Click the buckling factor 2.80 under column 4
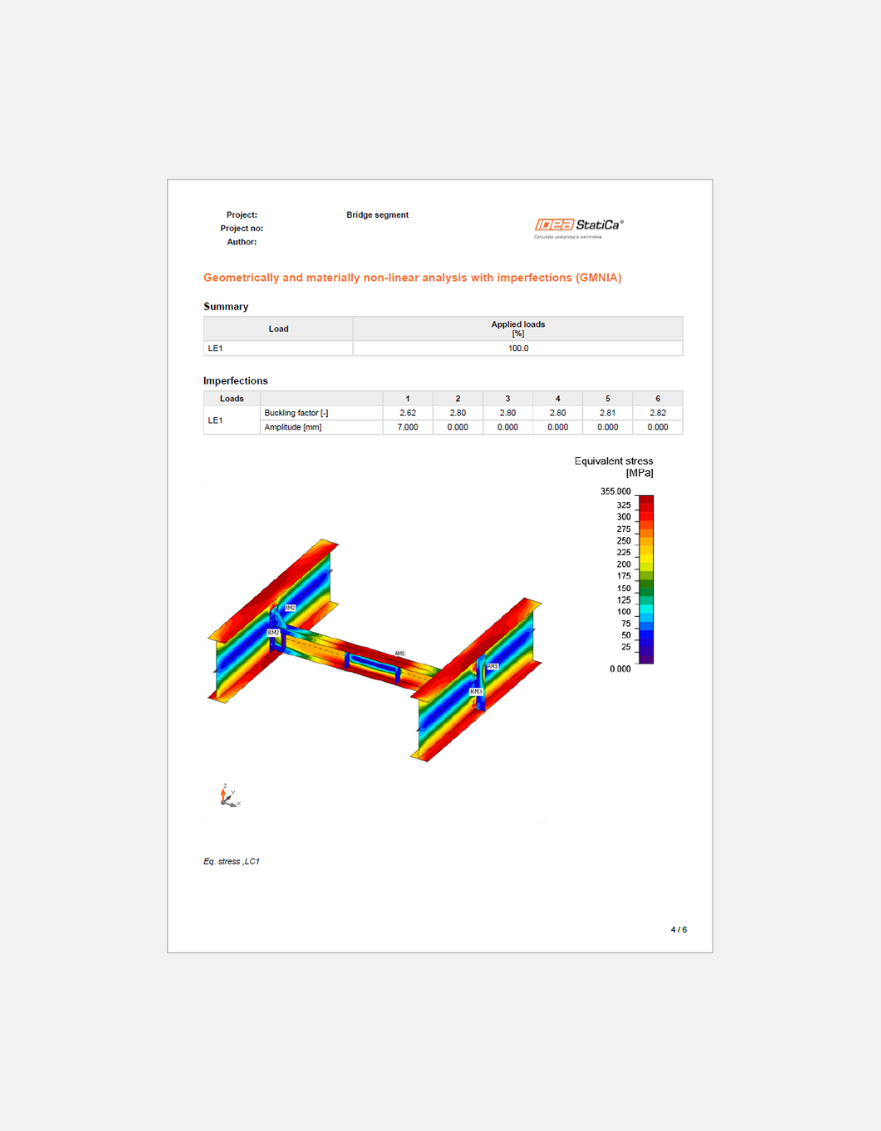881x1131 pixels. pyautogui.click(x=558, y=413)
